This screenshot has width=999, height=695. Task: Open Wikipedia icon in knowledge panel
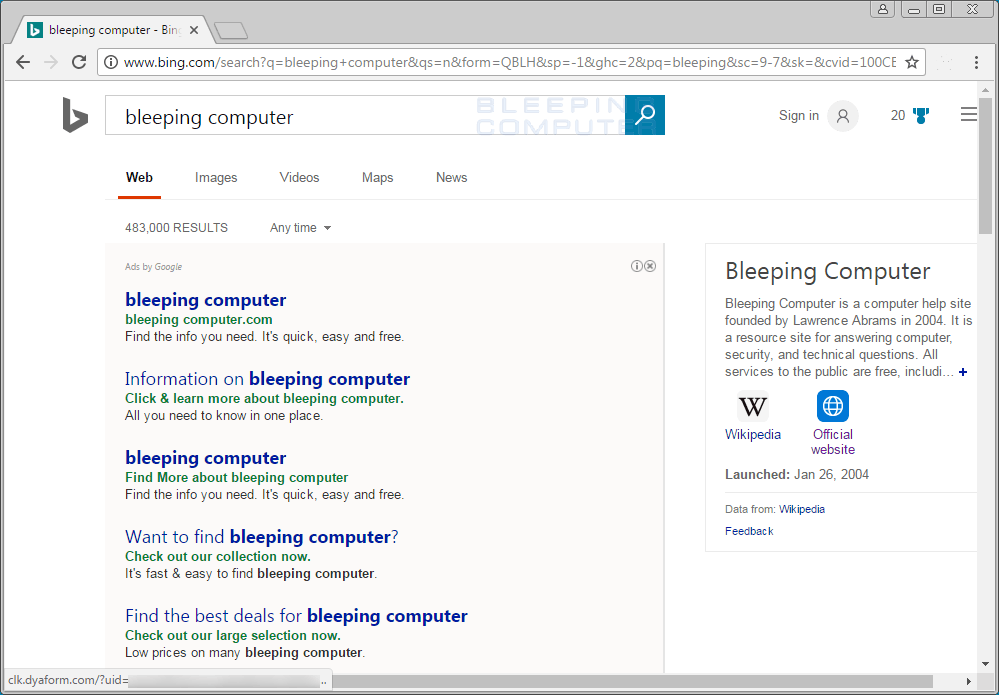(x=752, y=406)
